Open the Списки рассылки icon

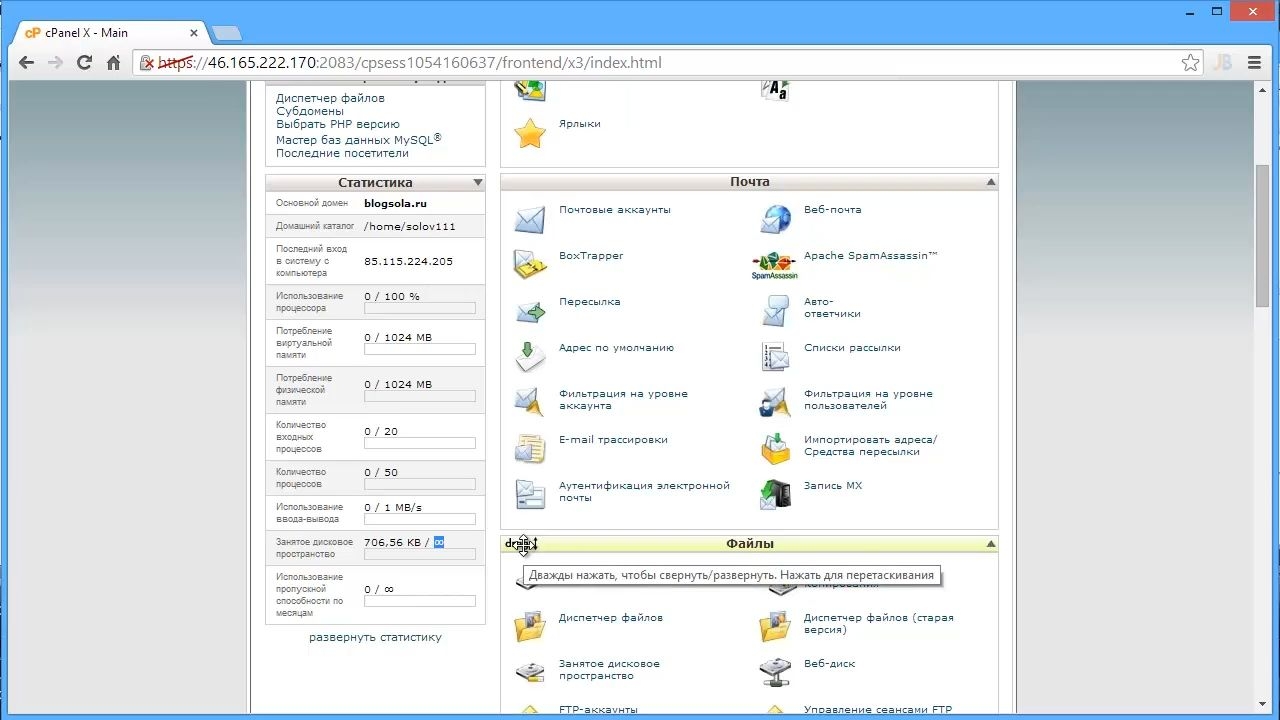tap(776, 356)
